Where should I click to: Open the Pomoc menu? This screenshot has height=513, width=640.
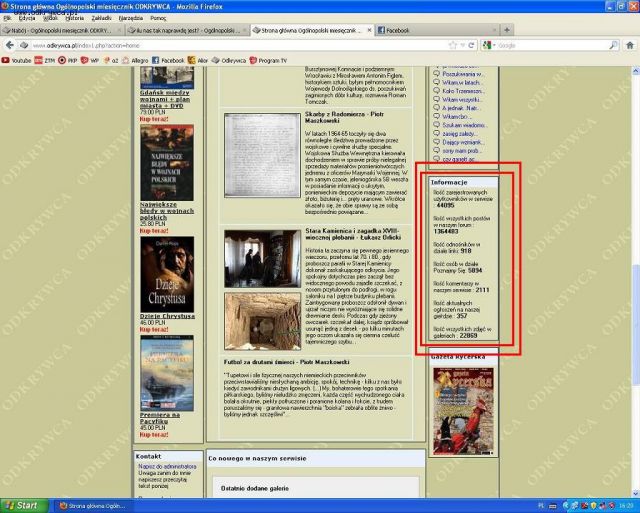[158, 18]
